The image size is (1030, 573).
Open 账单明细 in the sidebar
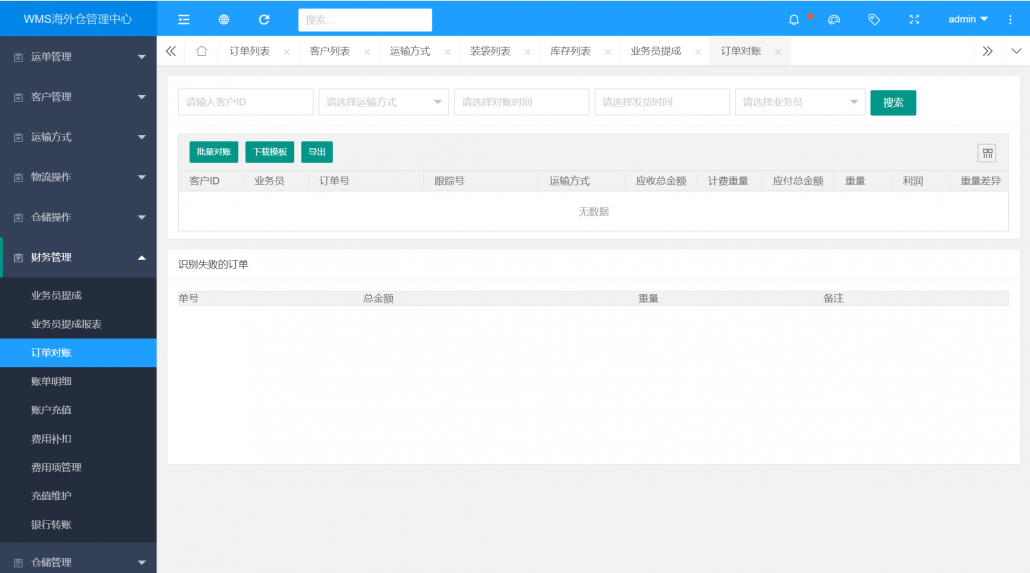78,381
